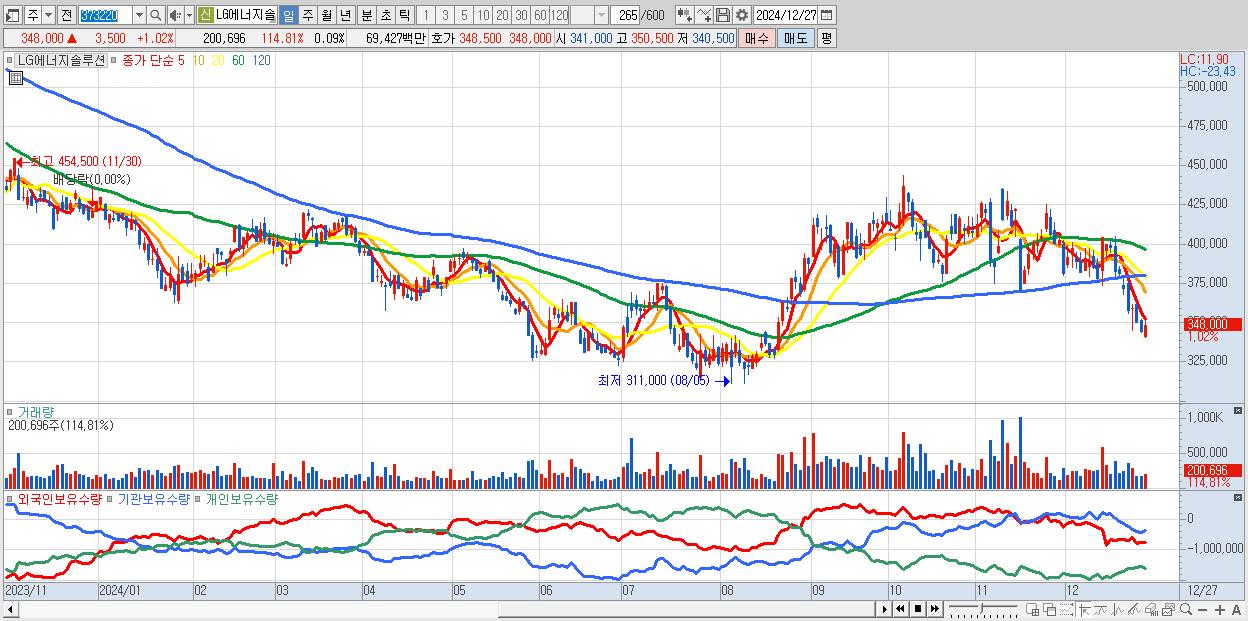Viewport: 1248px width, 621px height.
Task: Click the stock code field showing 373220
Action: point(104,15)
